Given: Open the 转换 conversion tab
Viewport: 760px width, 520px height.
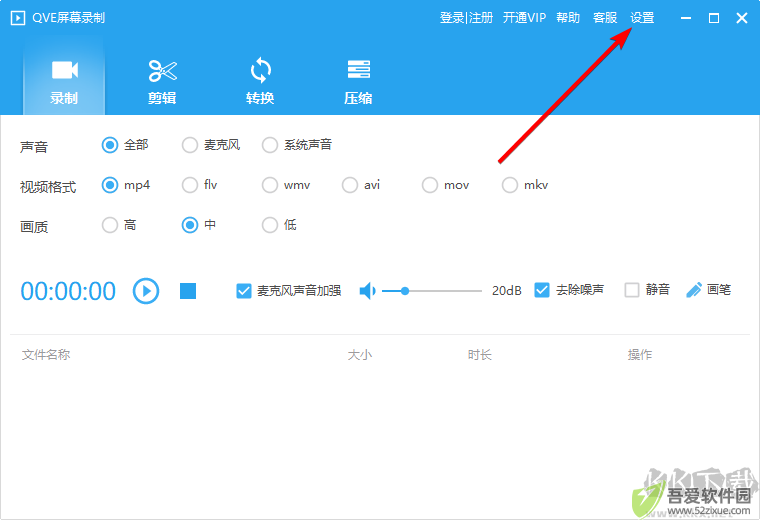Looking at the screenshot, I should 260,81.
